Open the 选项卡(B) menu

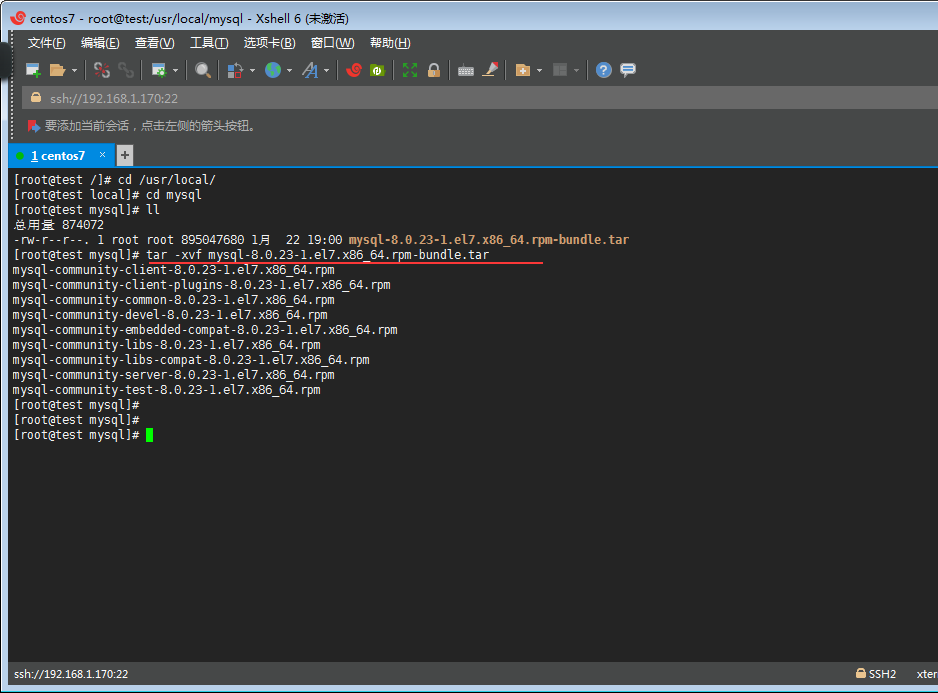[x=269, y=43]
